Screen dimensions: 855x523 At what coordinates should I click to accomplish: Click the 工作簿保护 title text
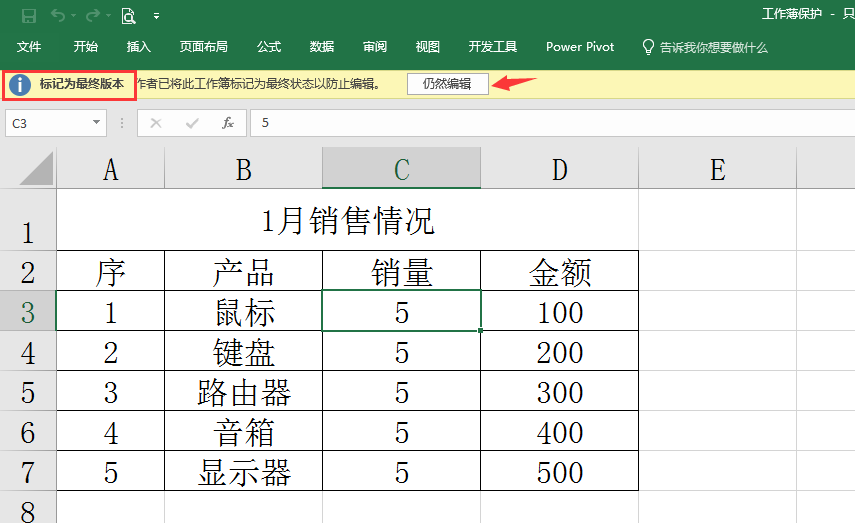coord(792,14)
